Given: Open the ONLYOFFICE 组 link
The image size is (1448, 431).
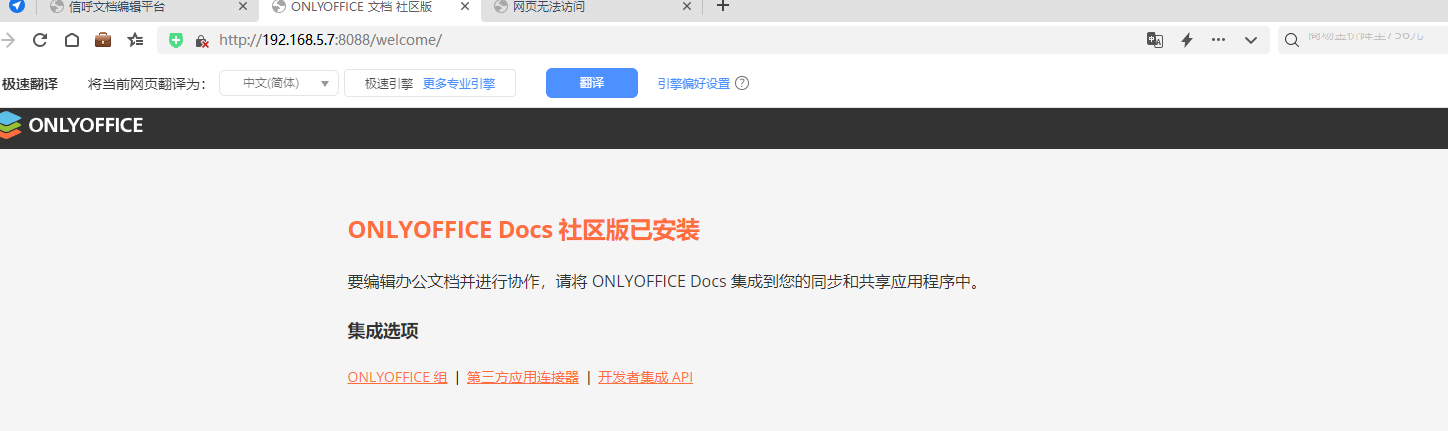Looking at the screenshot, I should (x=398, y=377).
